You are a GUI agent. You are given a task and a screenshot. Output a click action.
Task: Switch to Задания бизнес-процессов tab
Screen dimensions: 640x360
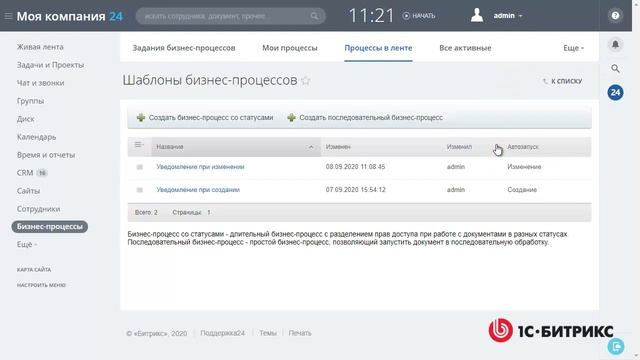184,48
